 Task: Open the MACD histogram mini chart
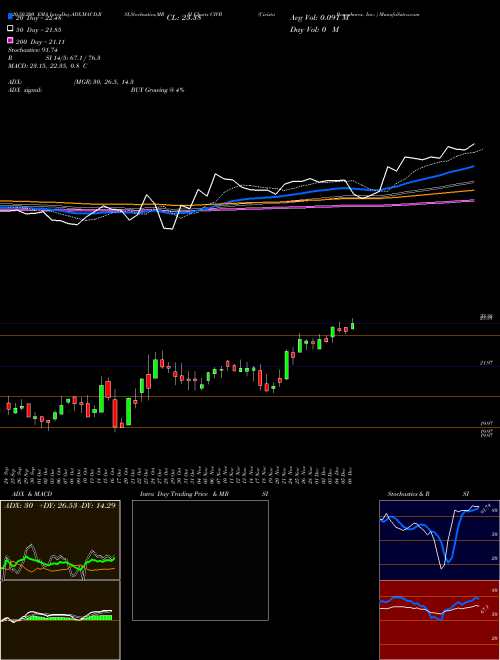60,620
